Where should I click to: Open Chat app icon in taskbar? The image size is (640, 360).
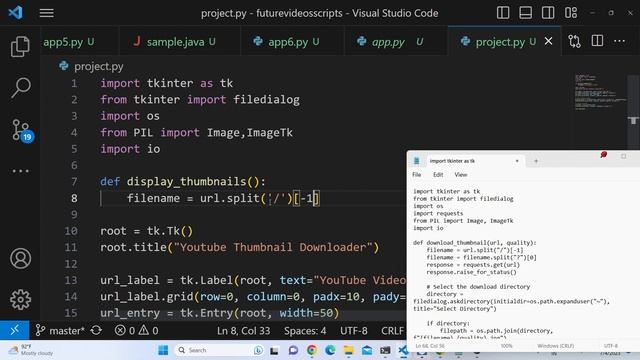pyautogui.click(x=293, y=350)
